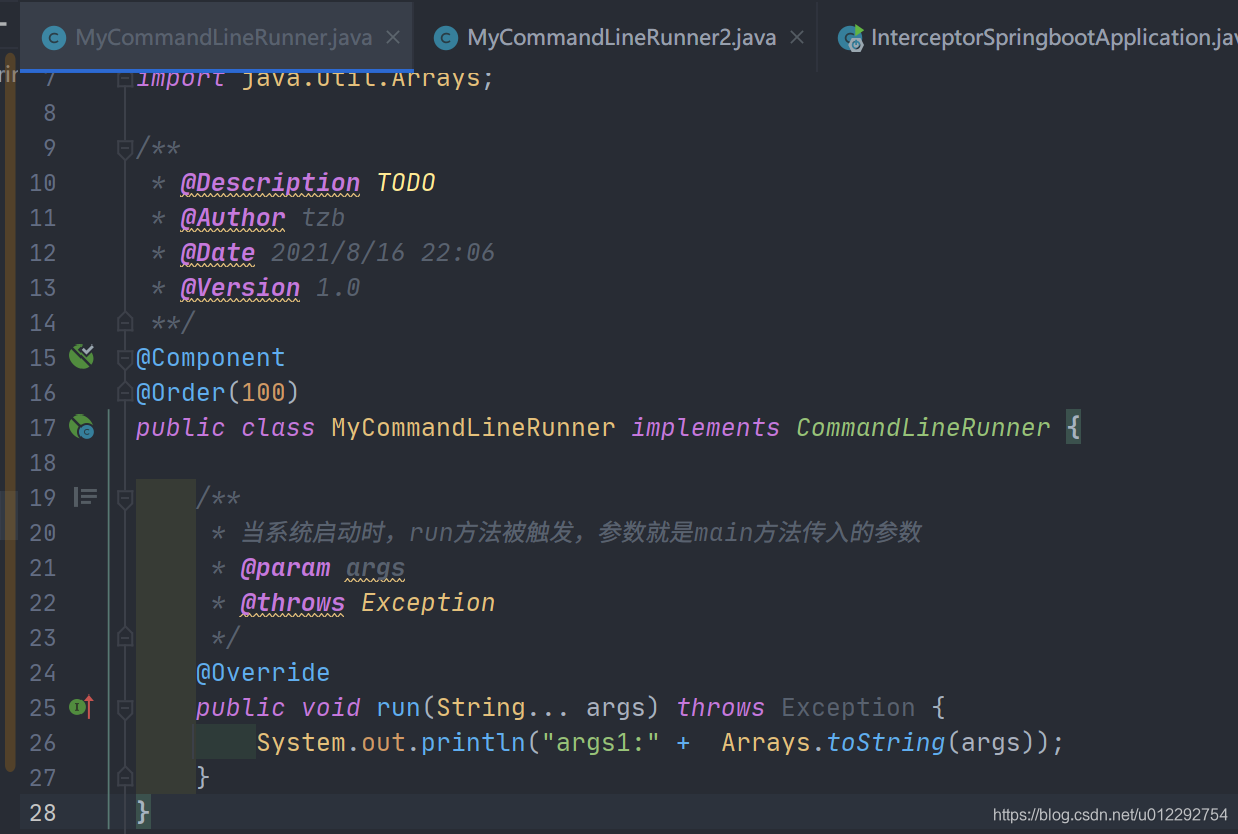Click the run method name
Viewport: 1238px width, 834px height.
pyautogui.click(x=398, y=708)
